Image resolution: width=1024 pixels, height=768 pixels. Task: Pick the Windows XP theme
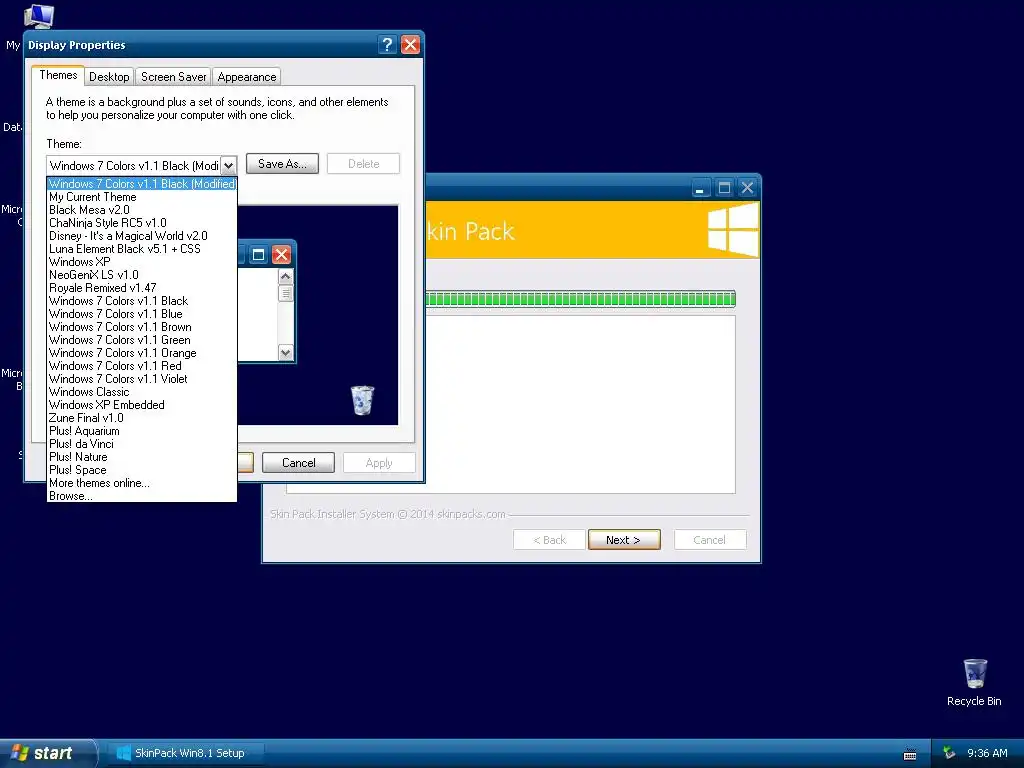142,262
